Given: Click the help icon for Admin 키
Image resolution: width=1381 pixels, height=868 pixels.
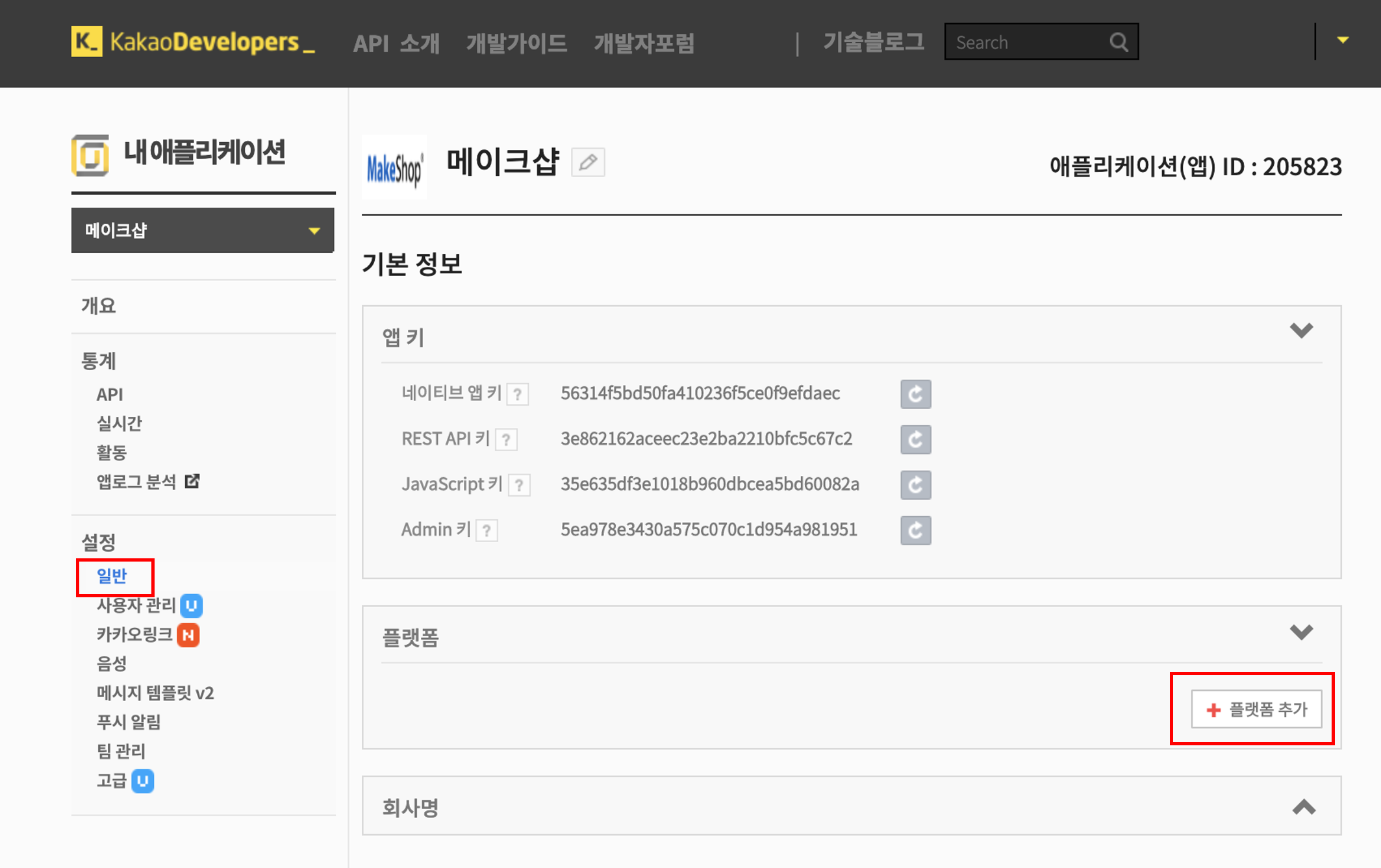Looking at the screenshot, I should point(487,530).
